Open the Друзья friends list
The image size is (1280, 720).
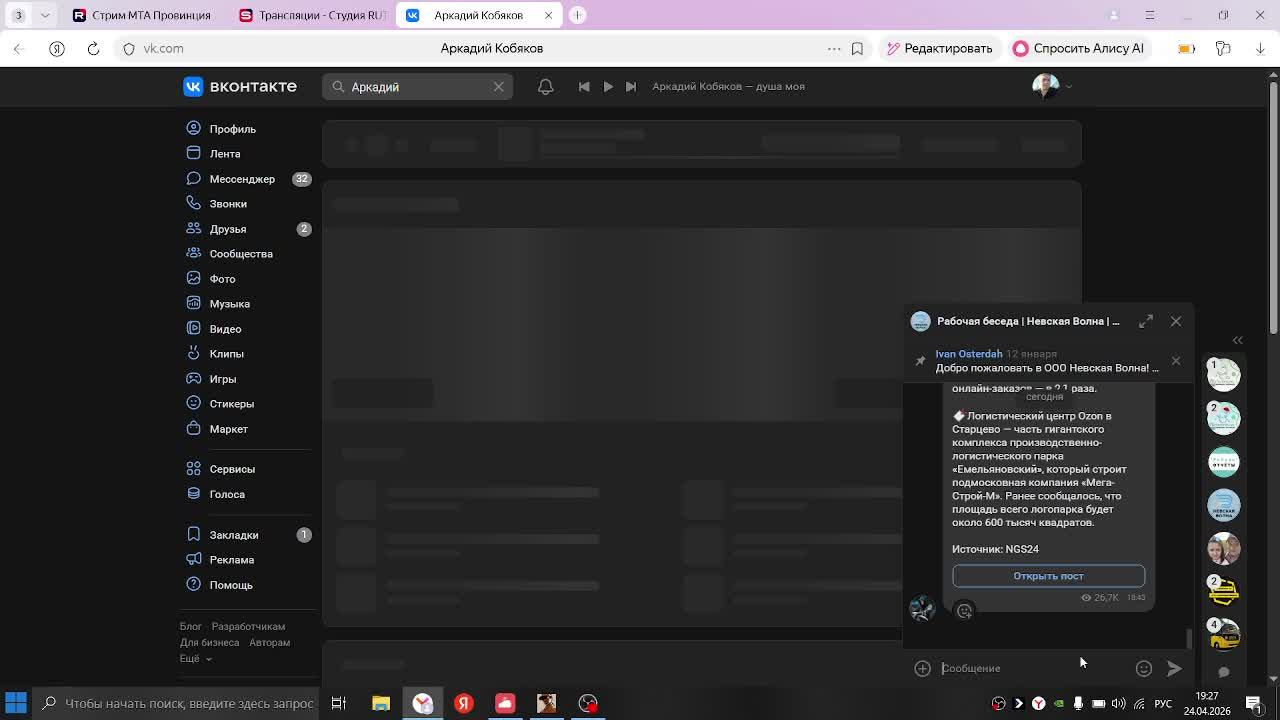coord(227,229)
